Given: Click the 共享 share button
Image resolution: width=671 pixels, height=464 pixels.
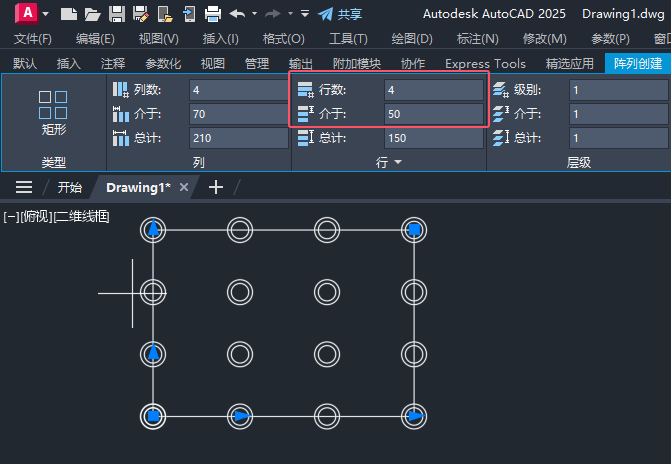Looking at the screenshot, I should tap(340, 14).
